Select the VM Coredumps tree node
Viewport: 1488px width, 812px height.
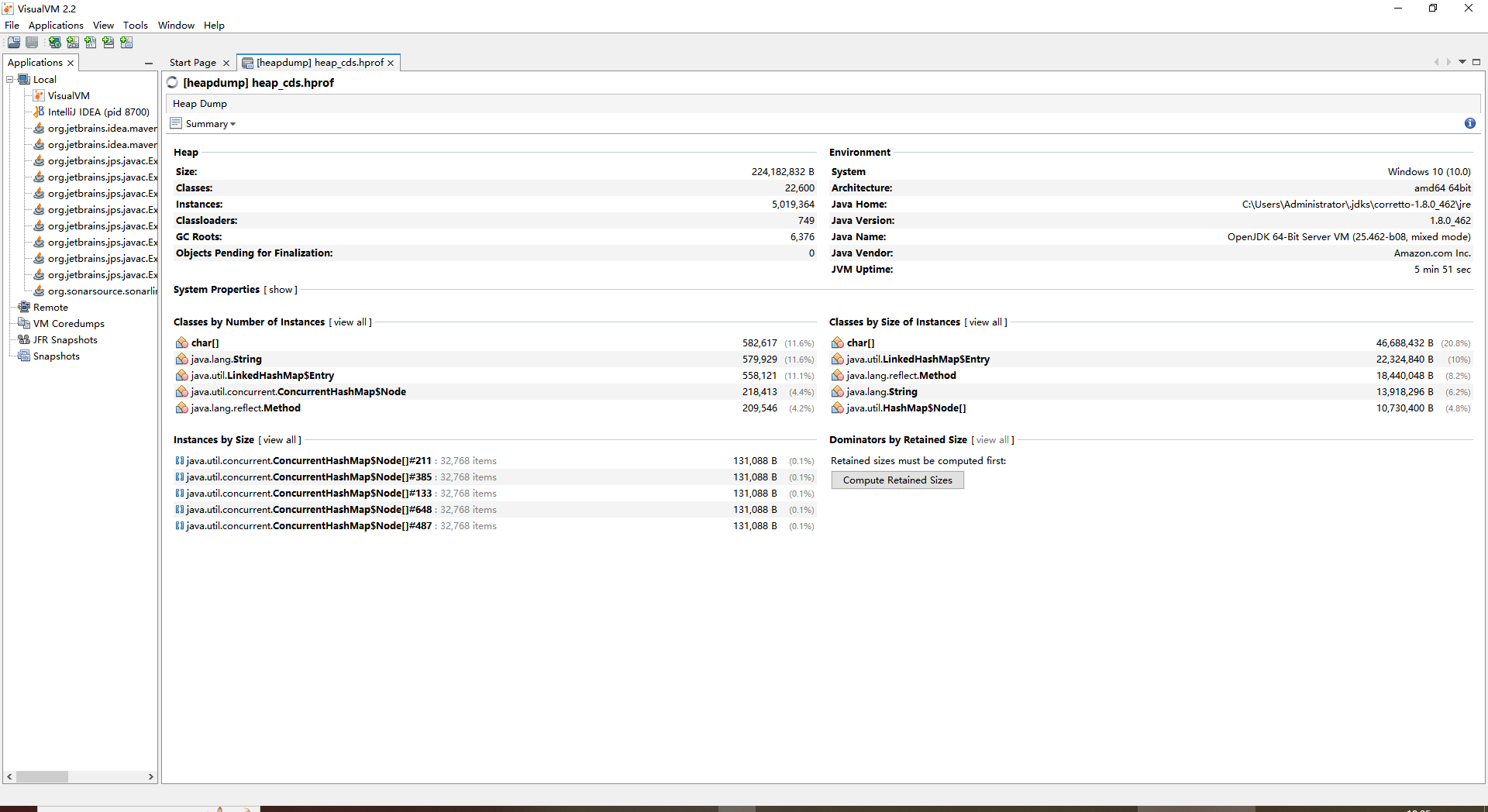pyautogui.click(x=69, y=323)
